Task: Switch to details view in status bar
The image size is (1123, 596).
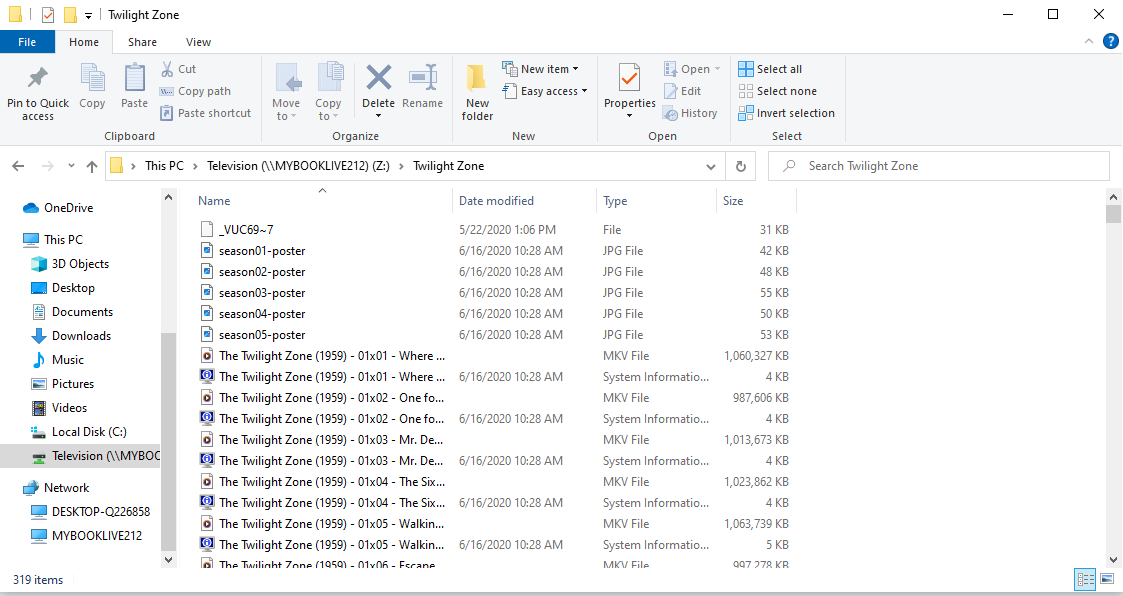Action: pyautogui.click(x=1085, y=579)
